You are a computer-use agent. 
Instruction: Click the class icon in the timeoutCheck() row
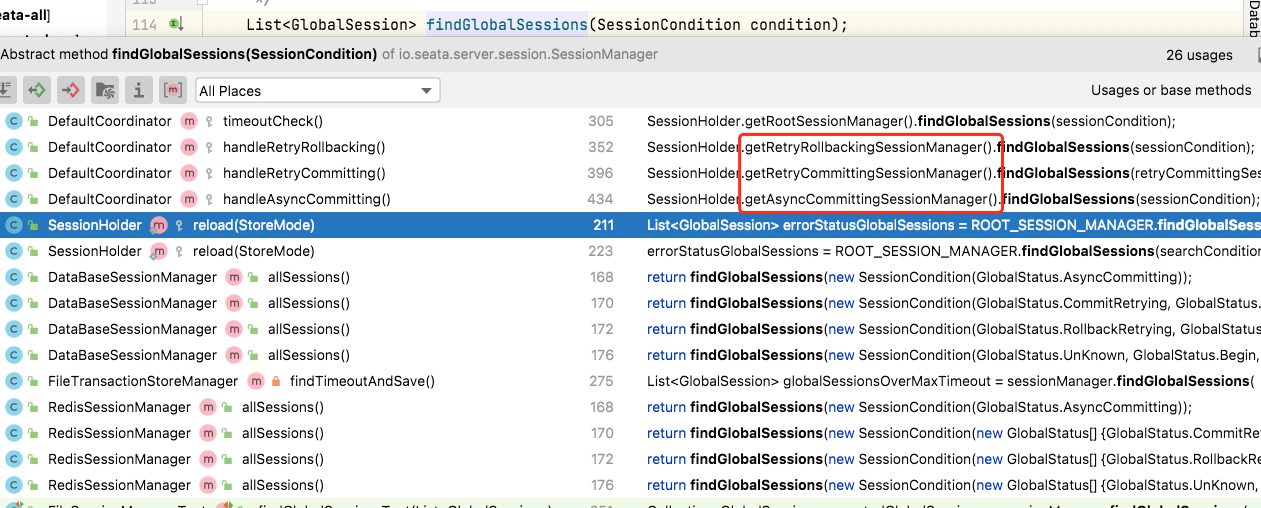pos(14,121)
